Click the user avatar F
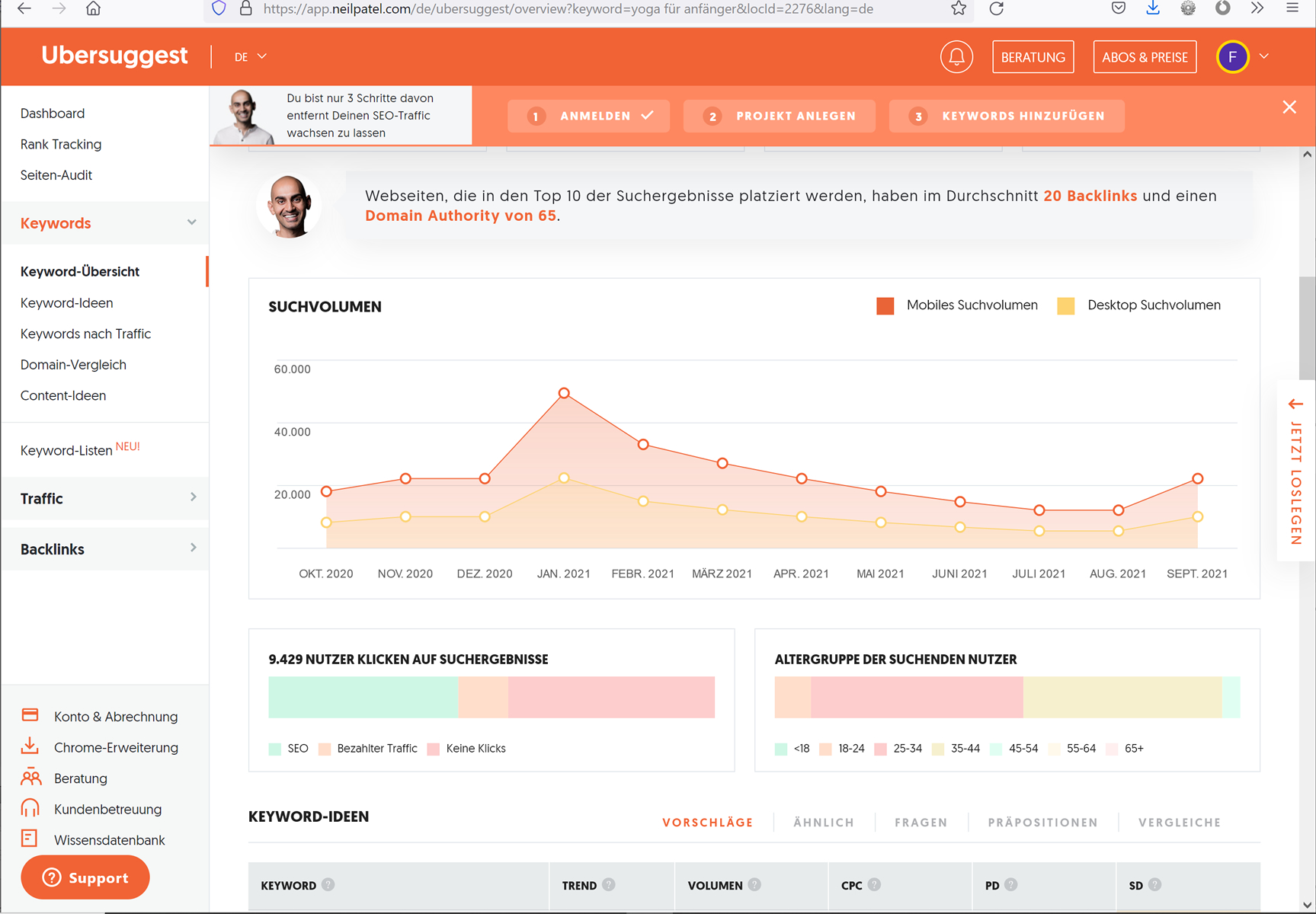This screenshot has height=914, width=1316. [x=1232, y=57]
